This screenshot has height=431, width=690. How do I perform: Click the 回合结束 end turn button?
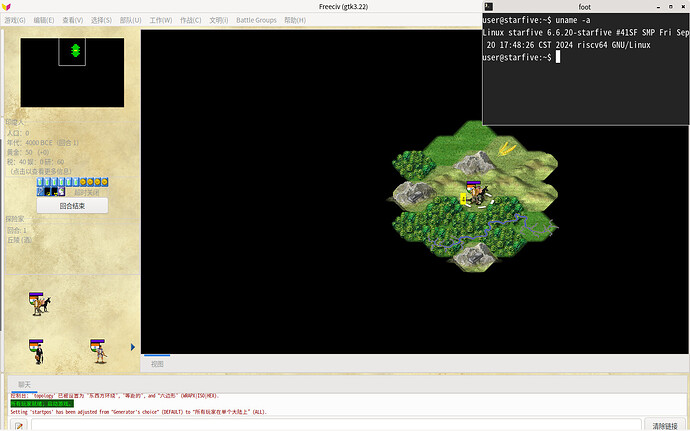[x=72, y=206]
